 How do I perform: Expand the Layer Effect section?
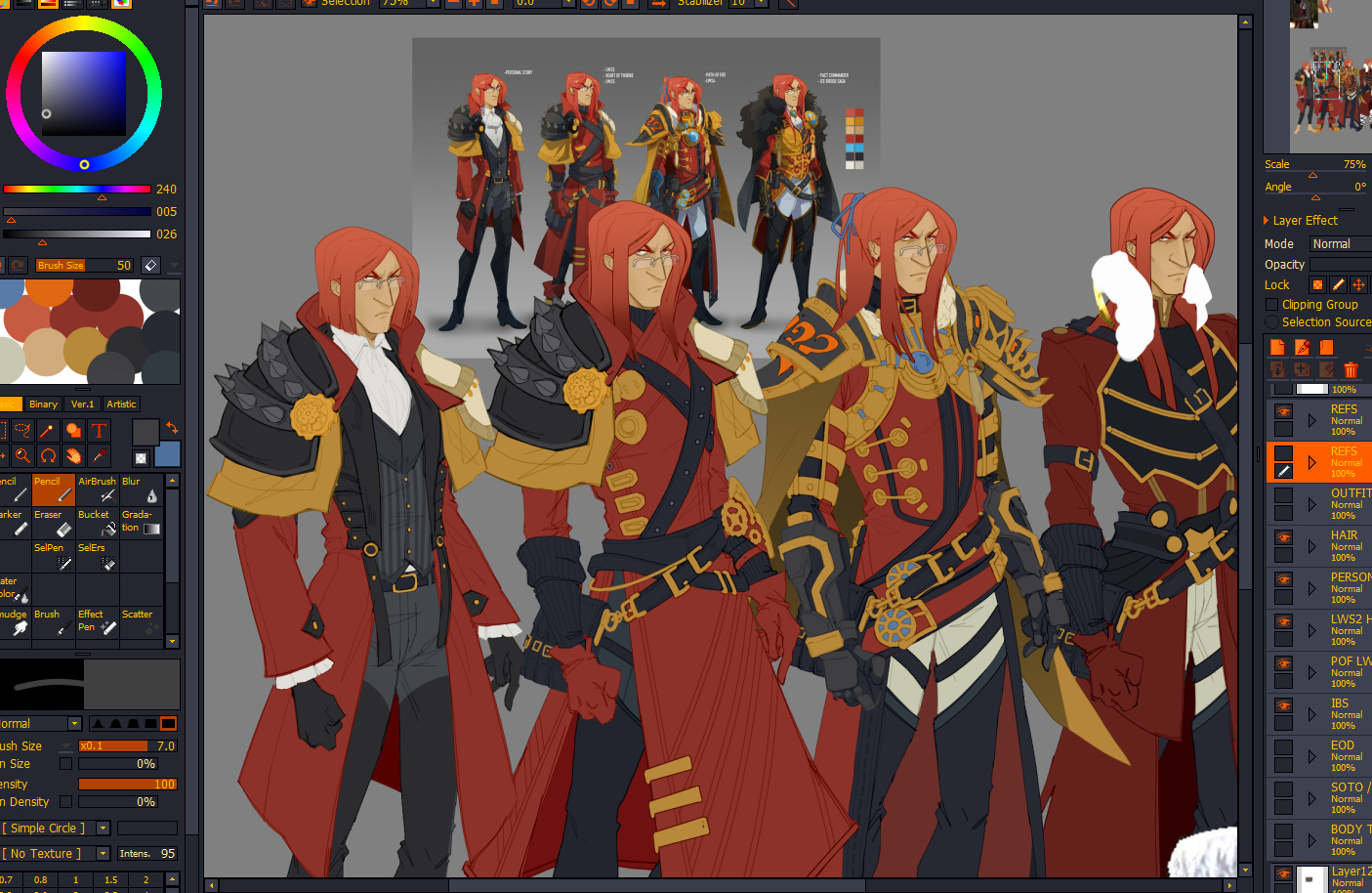(x=1267, y=221)
